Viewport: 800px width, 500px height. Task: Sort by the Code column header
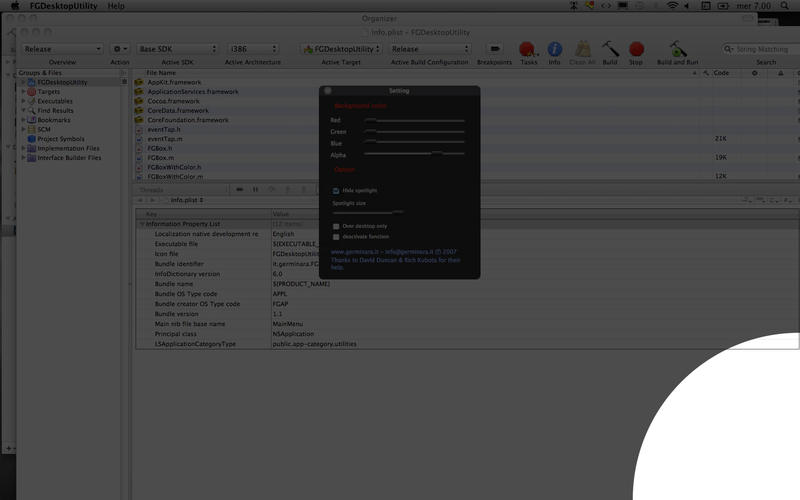pos(721,73)
